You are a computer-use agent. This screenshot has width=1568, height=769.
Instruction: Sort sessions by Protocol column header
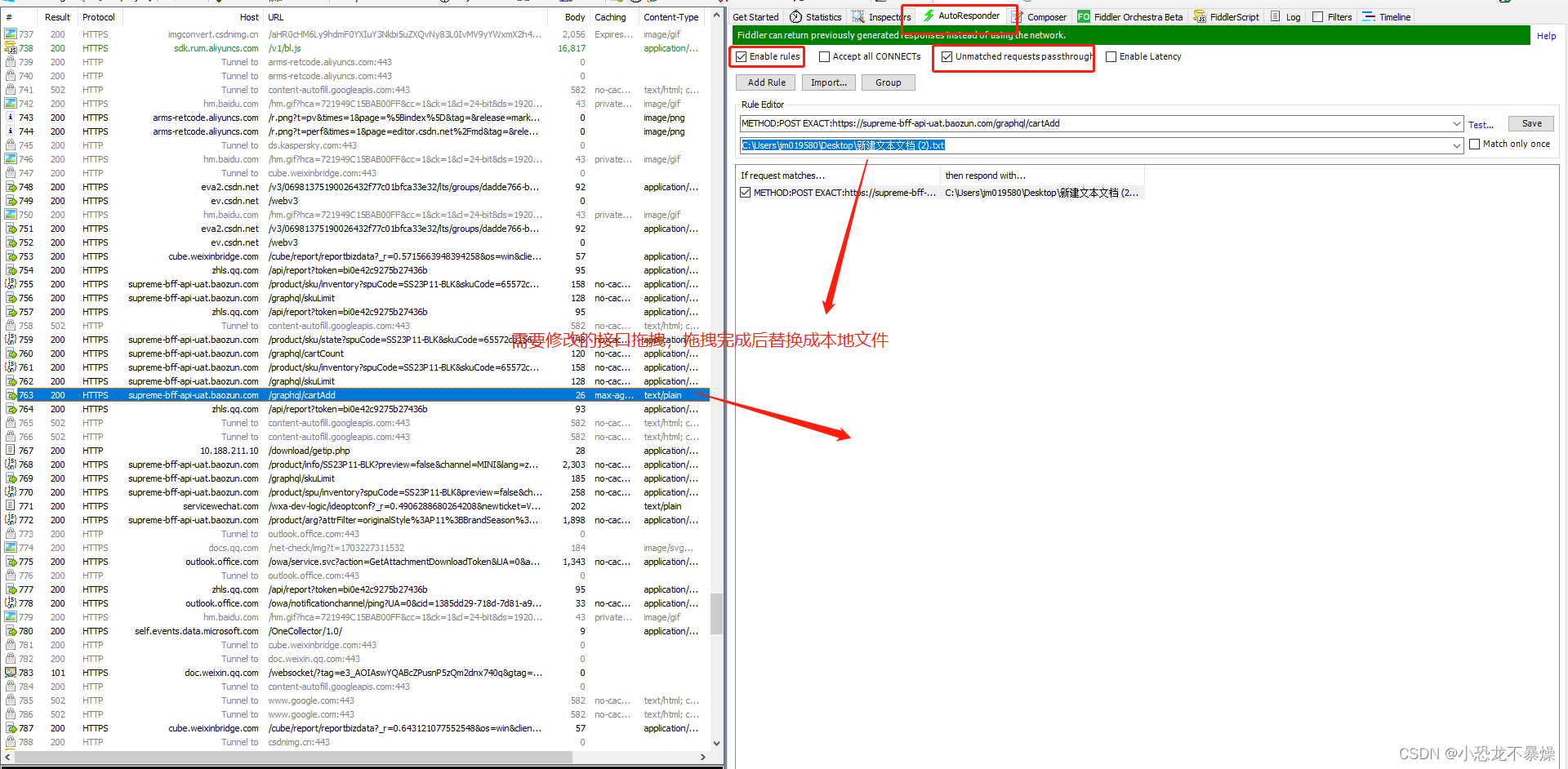99,17
